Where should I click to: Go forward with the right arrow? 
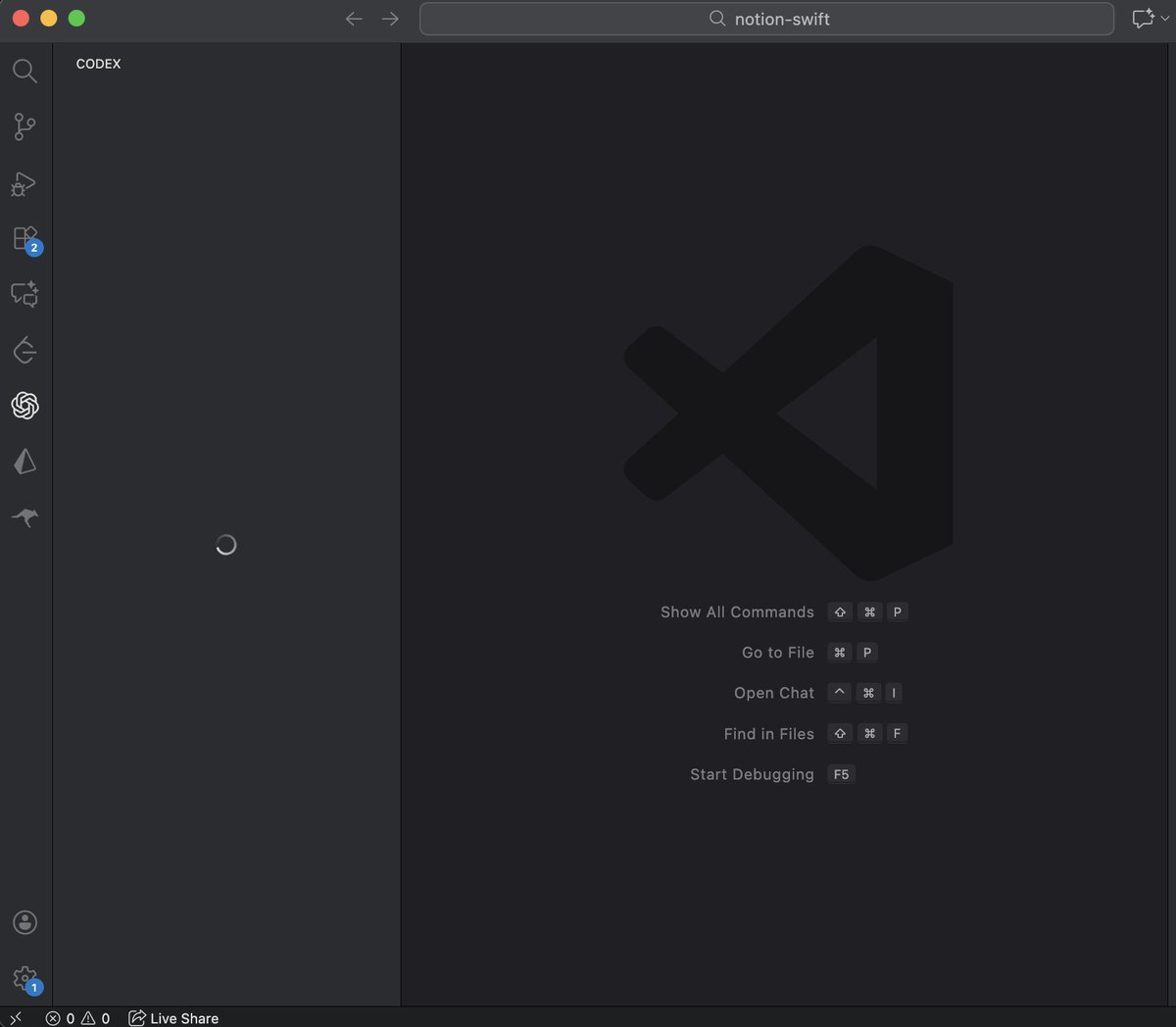pyautogui.click(x=390, y=19)
